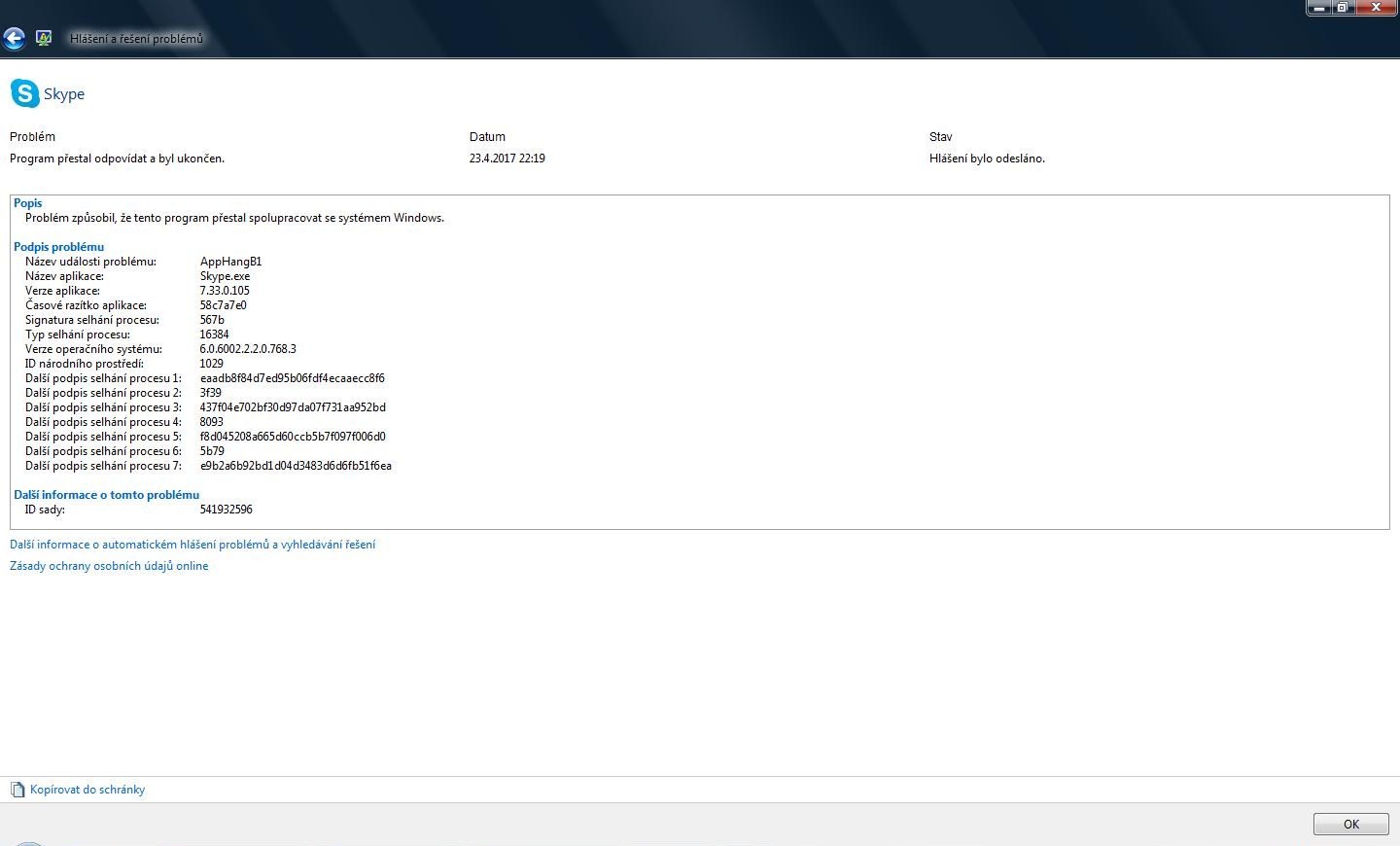The height and width of the screenshot is (846, 1400).
Task: Click the label 'ID sady:'
Action: (x=45, y=510)
